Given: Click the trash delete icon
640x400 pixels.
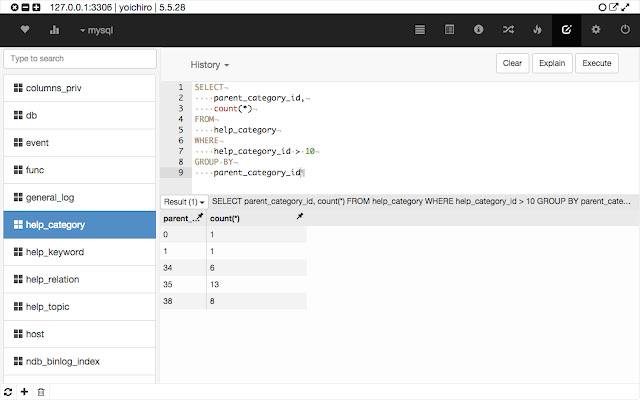Looking at the screenshot, I should 40,391.
